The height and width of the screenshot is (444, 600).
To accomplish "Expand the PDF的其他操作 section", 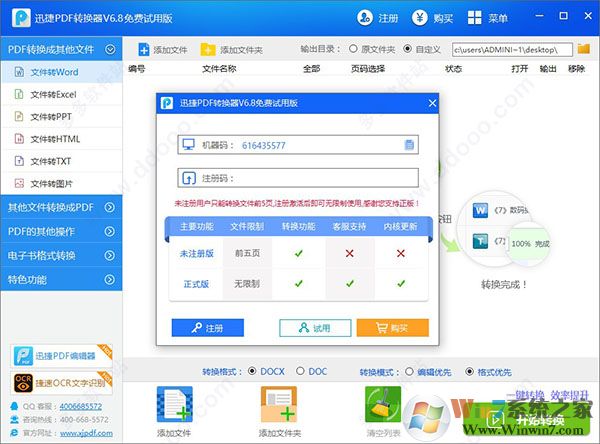I will [110, 232].
